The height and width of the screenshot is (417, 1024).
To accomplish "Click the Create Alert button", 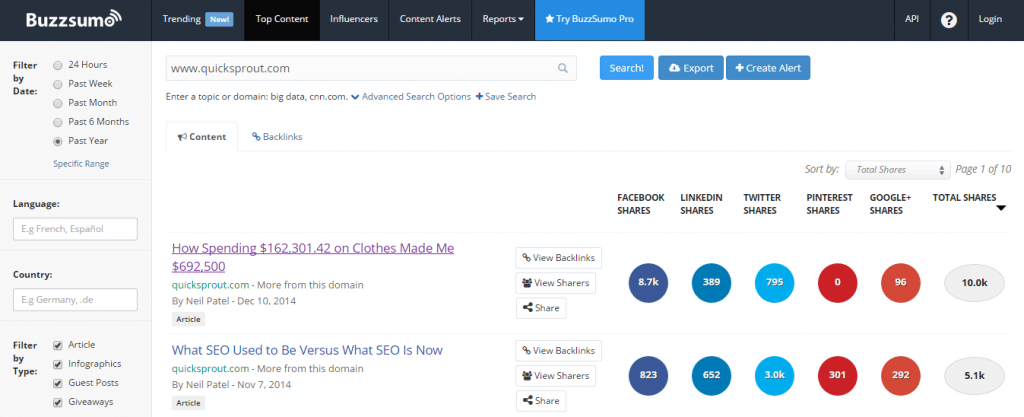I will (x=768, y=68).
